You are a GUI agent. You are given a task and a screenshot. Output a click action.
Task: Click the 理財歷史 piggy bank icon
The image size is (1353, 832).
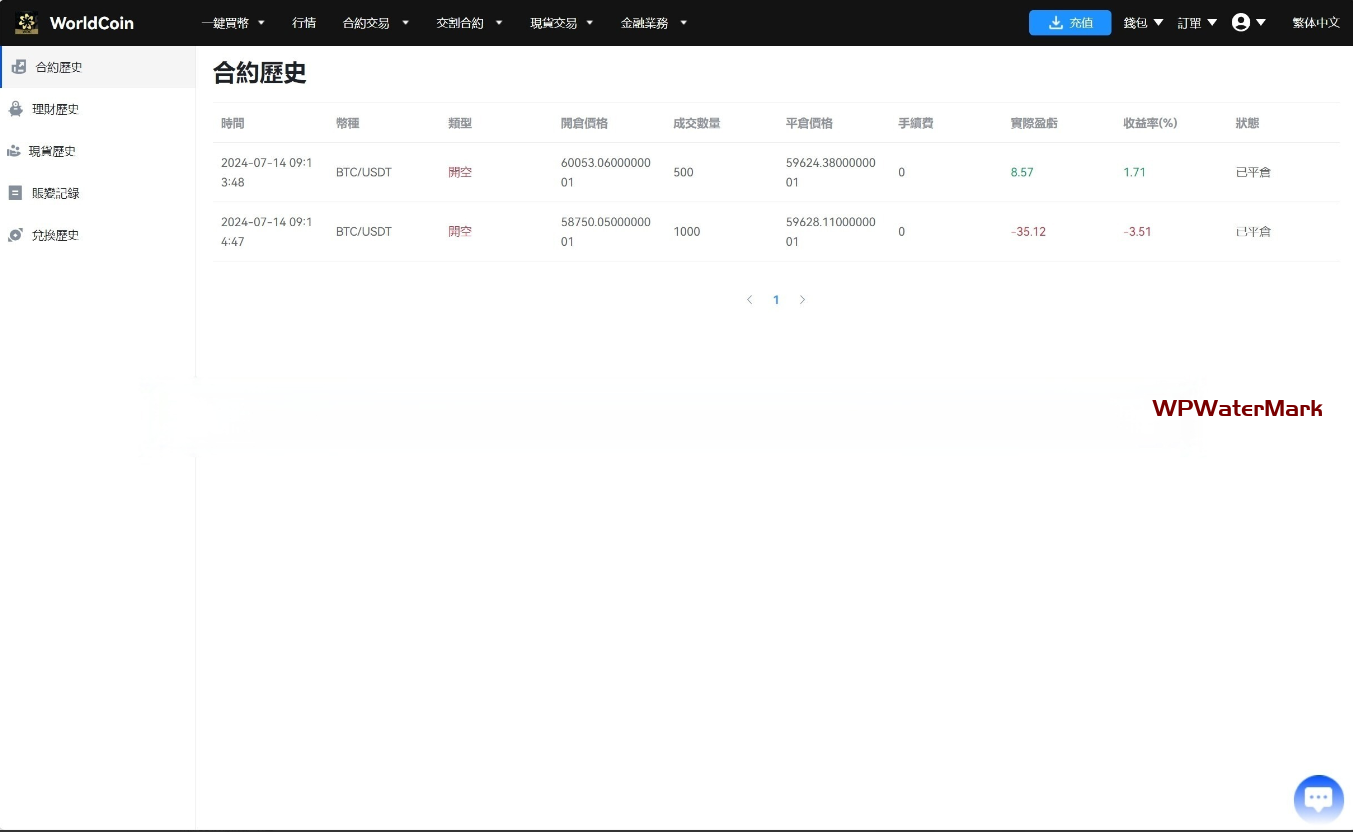click(15, 109)
